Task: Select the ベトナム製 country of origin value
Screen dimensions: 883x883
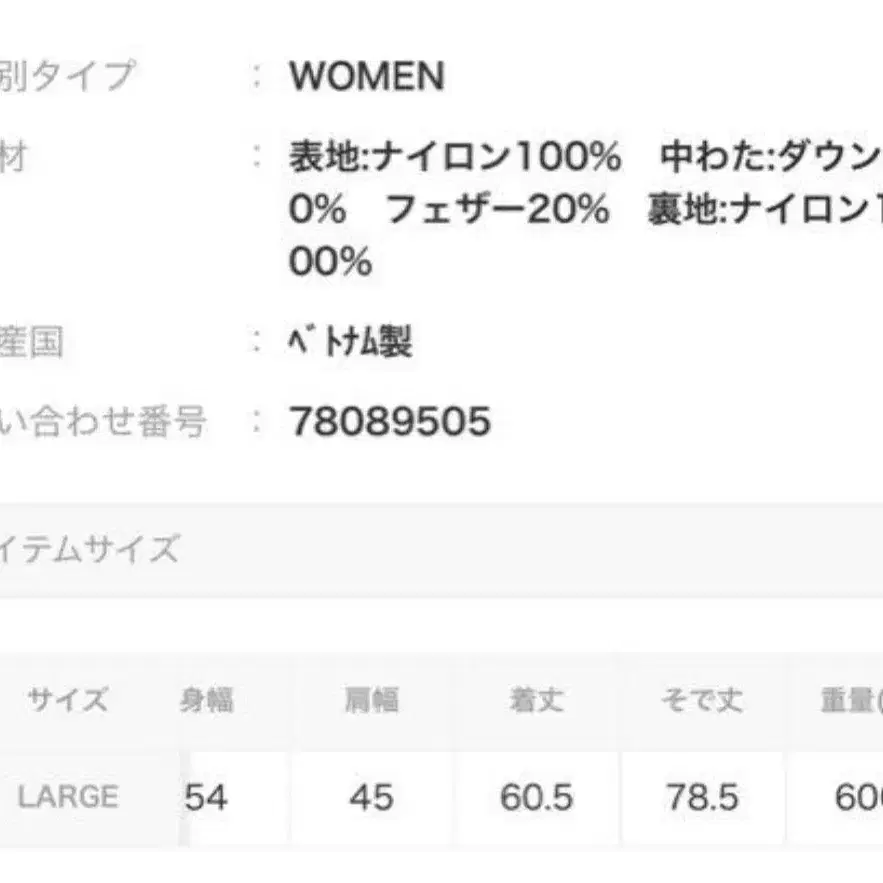Action: (x=350, y=343)
